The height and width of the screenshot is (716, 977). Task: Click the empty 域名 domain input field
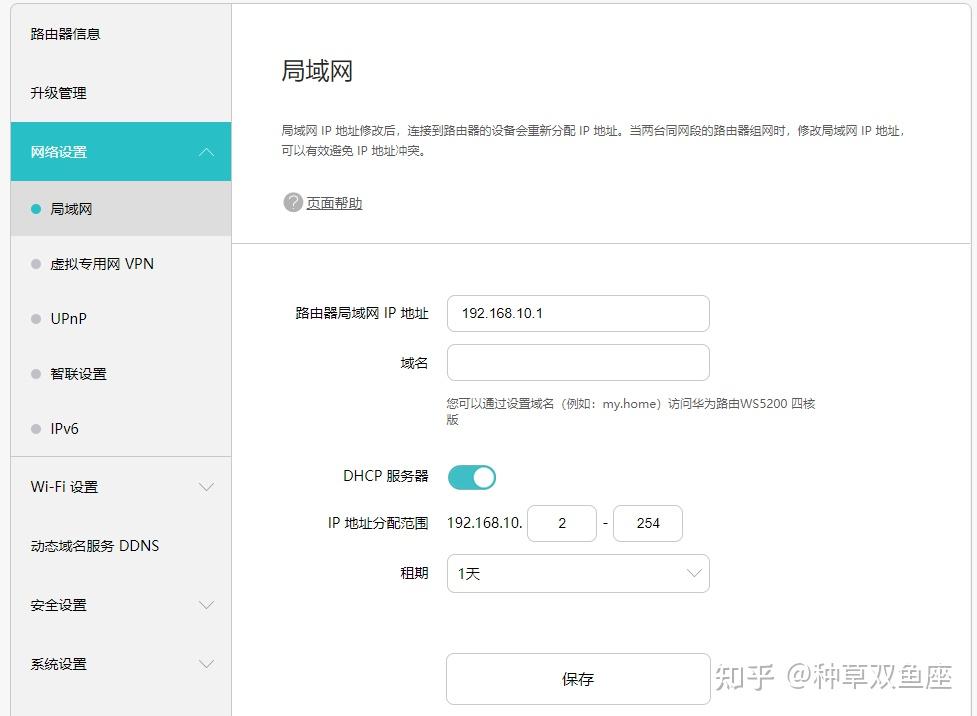click(x=577, y=362)
